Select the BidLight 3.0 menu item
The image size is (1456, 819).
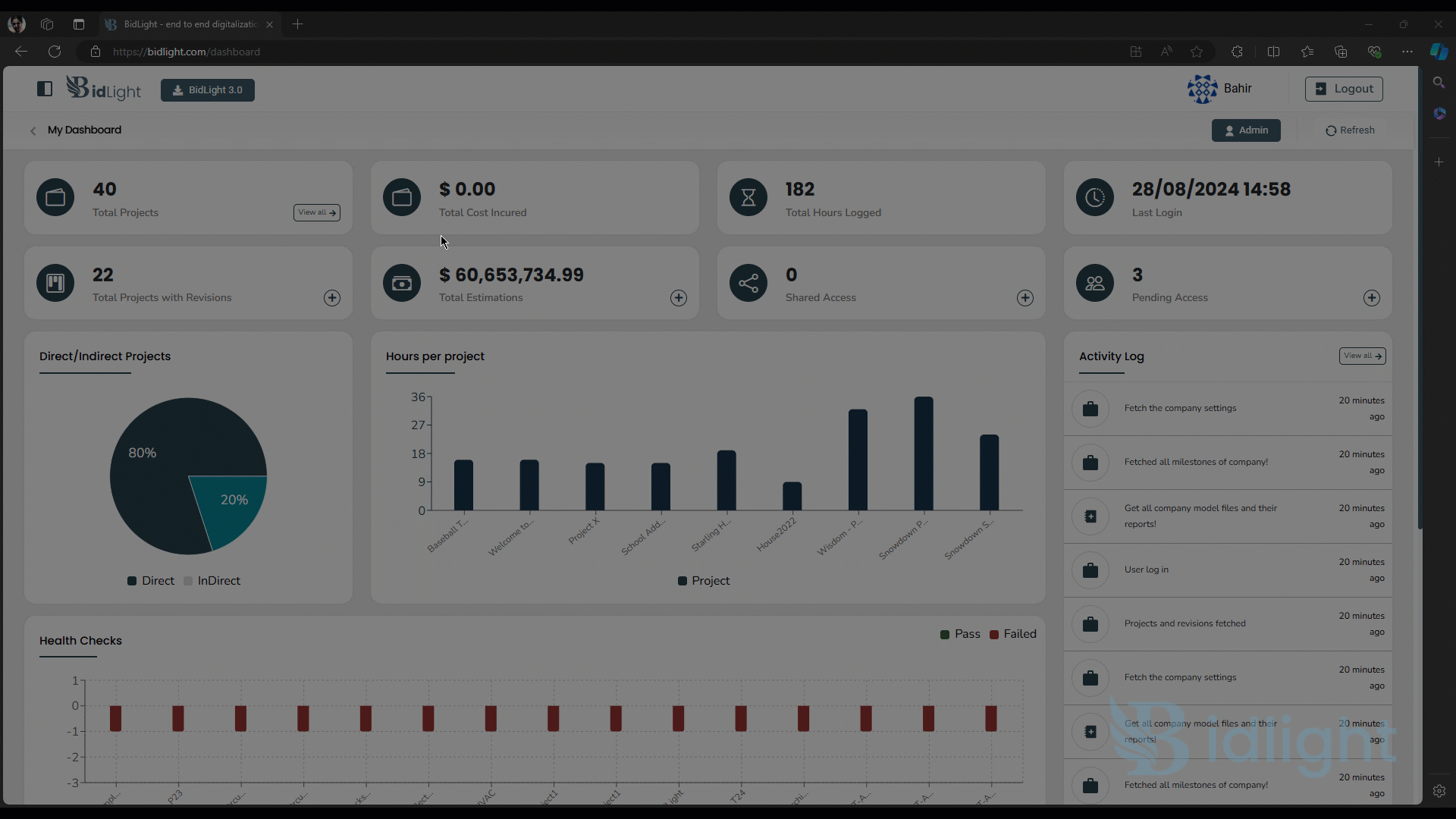point(207,90)
